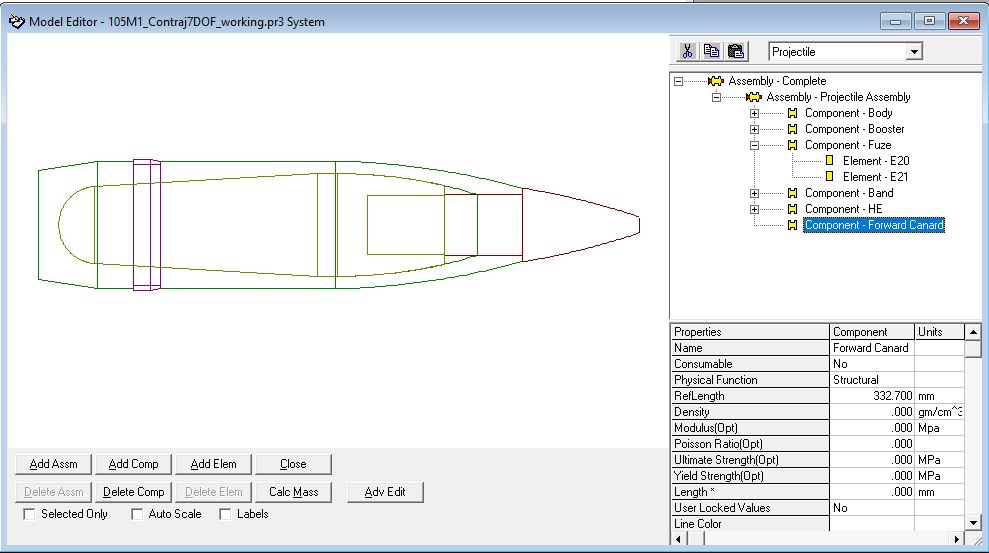Viewport: 989px width, 553px height.
Task: Click the Paste clipboard icon
Action: click(x=736, y=51)
